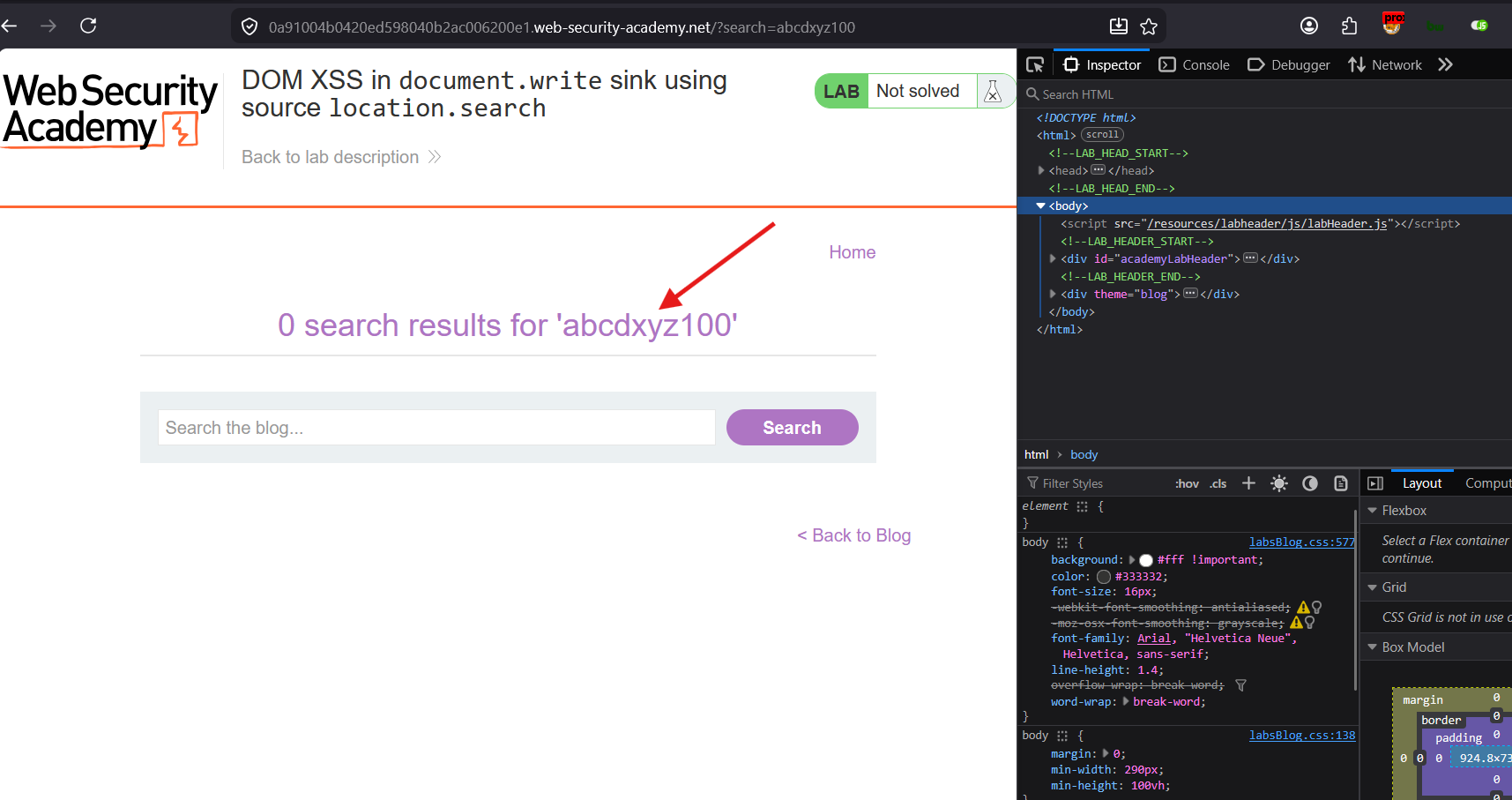Switch to the Debugger tab
Viewport: 1512px width, 800px height.
pos(1289,64)
